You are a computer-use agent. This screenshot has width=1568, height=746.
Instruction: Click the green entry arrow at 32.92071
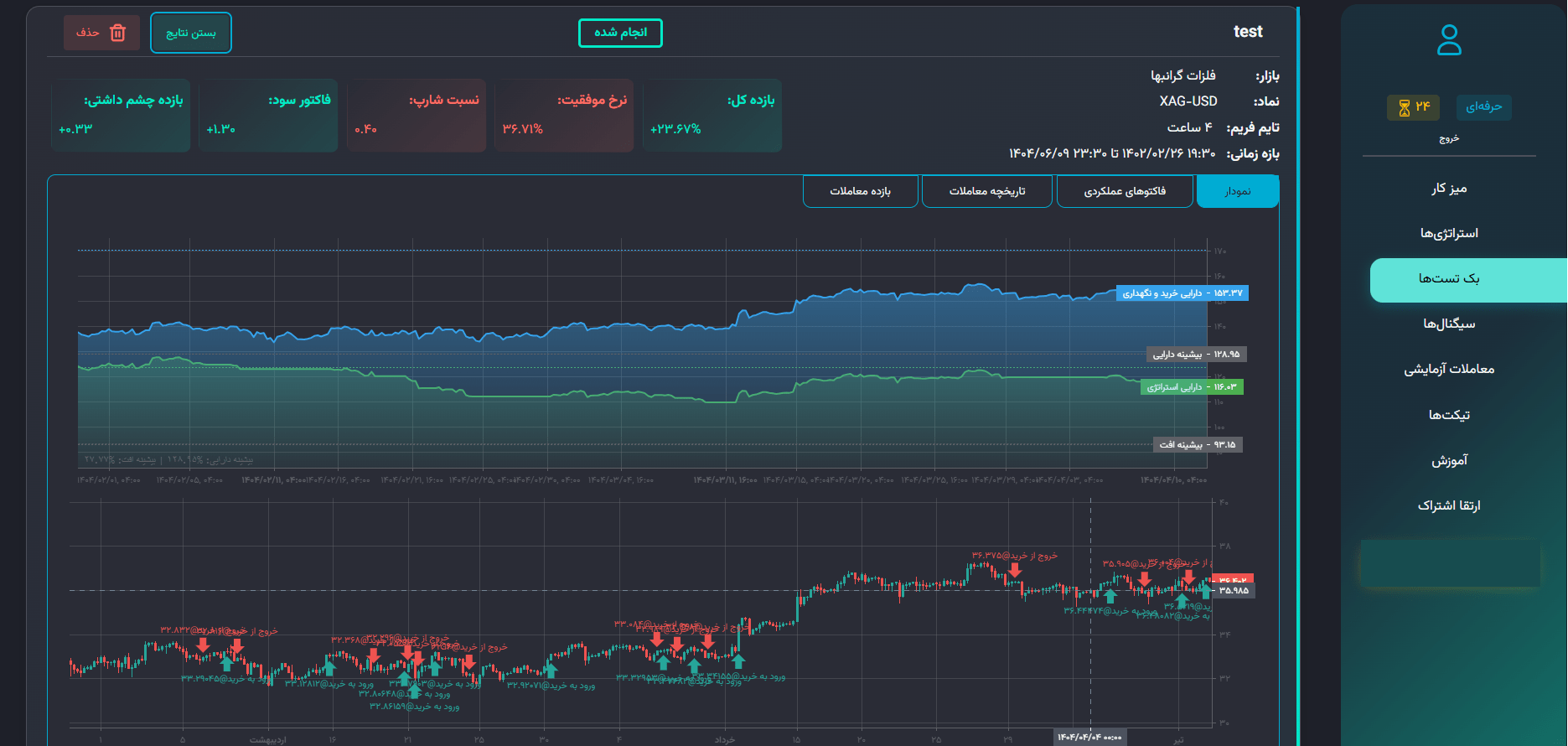pos(551,669)
